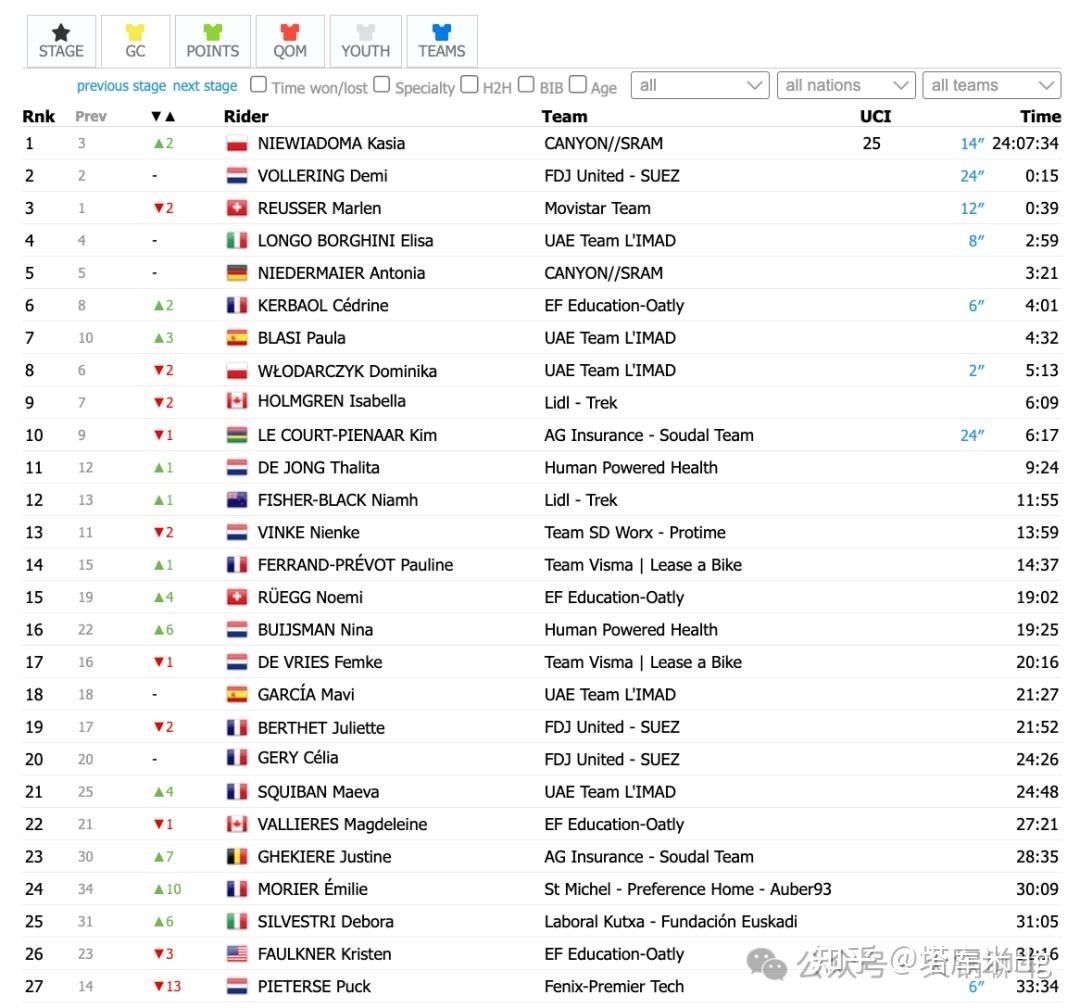Viewport: 1080px width, 1008px height.
Task: Open the 'all teams' dropdown
Action: click(991, 85)
